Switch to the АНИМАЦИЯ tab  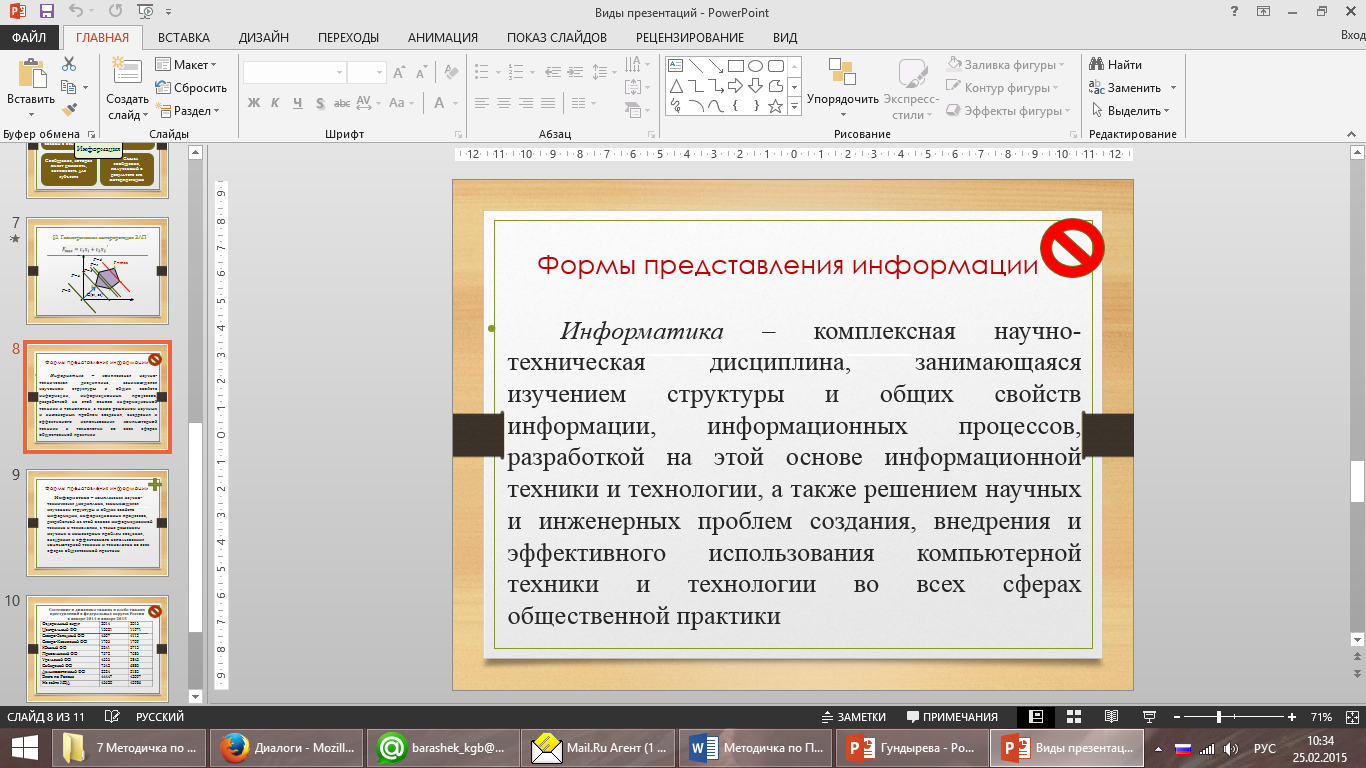click(x=443, y=38)
